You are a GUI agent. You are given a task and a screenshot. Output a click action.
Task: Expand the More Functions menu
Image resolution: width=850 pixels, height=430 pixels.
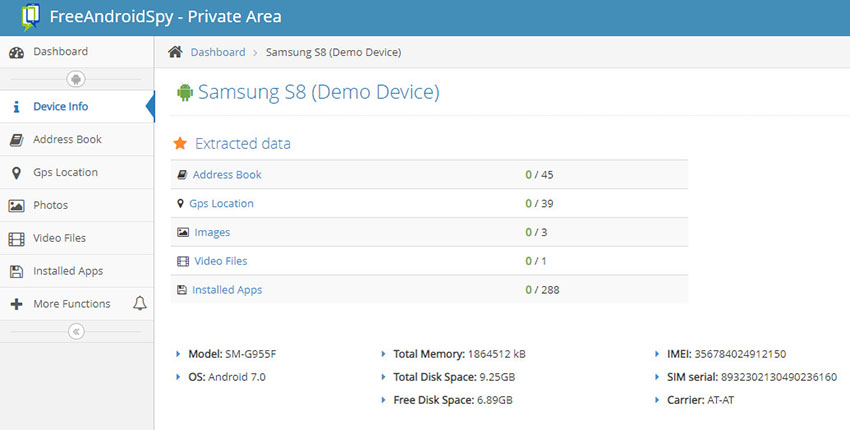pos(71,304)
